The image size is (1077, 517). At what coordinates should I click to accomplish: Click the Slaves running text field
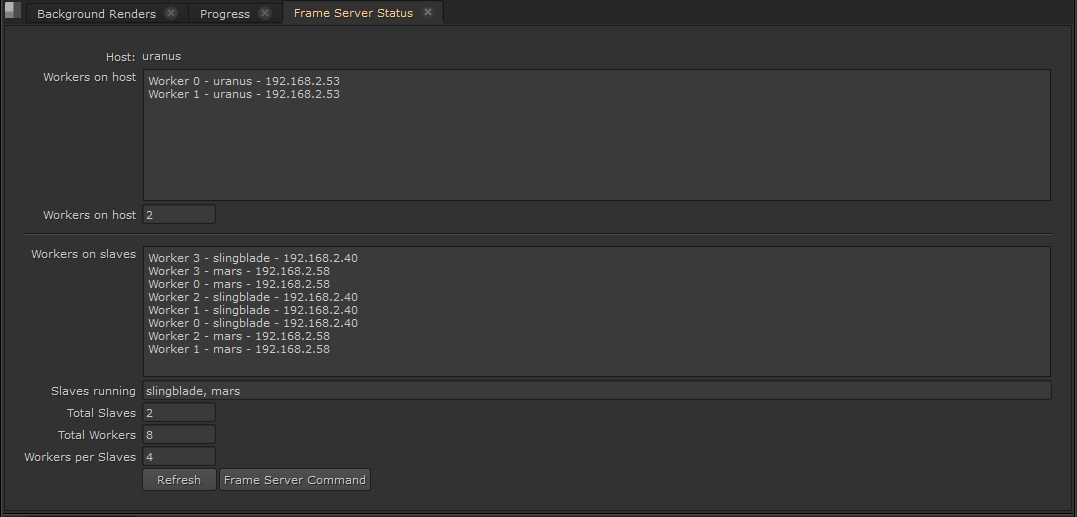coord(596,391)
